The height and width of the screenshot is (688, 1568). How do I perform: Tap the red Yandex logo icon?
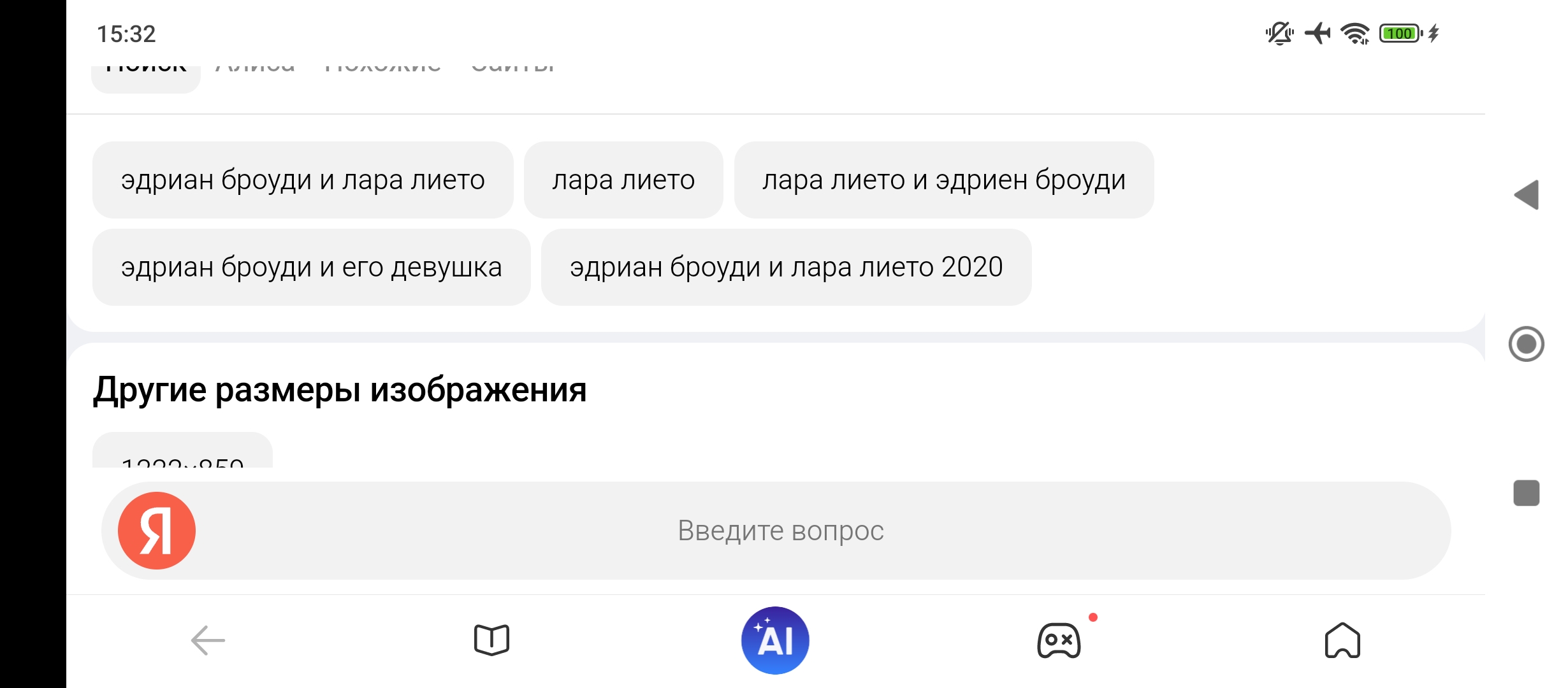[156, 530]
